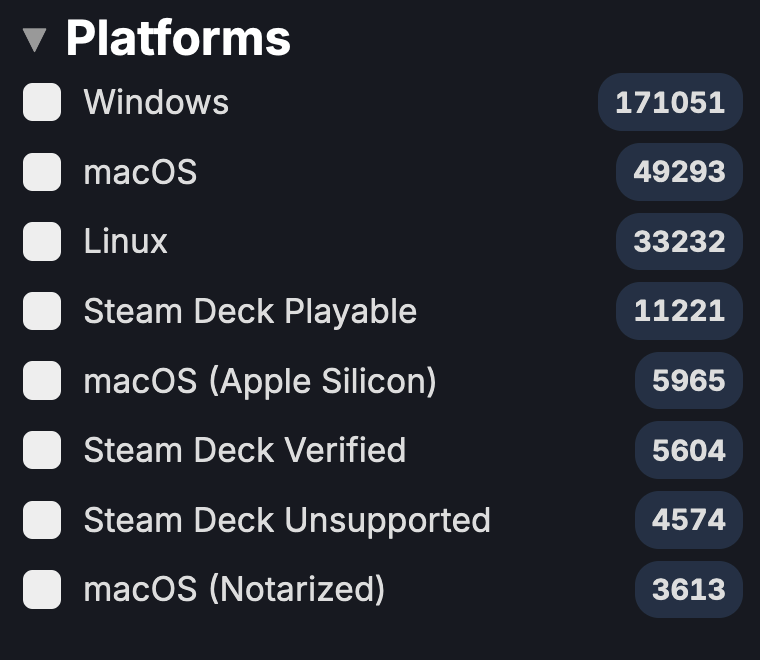Click the 11221 count badge
Viewport: 760px width, 660px height.
679,311
